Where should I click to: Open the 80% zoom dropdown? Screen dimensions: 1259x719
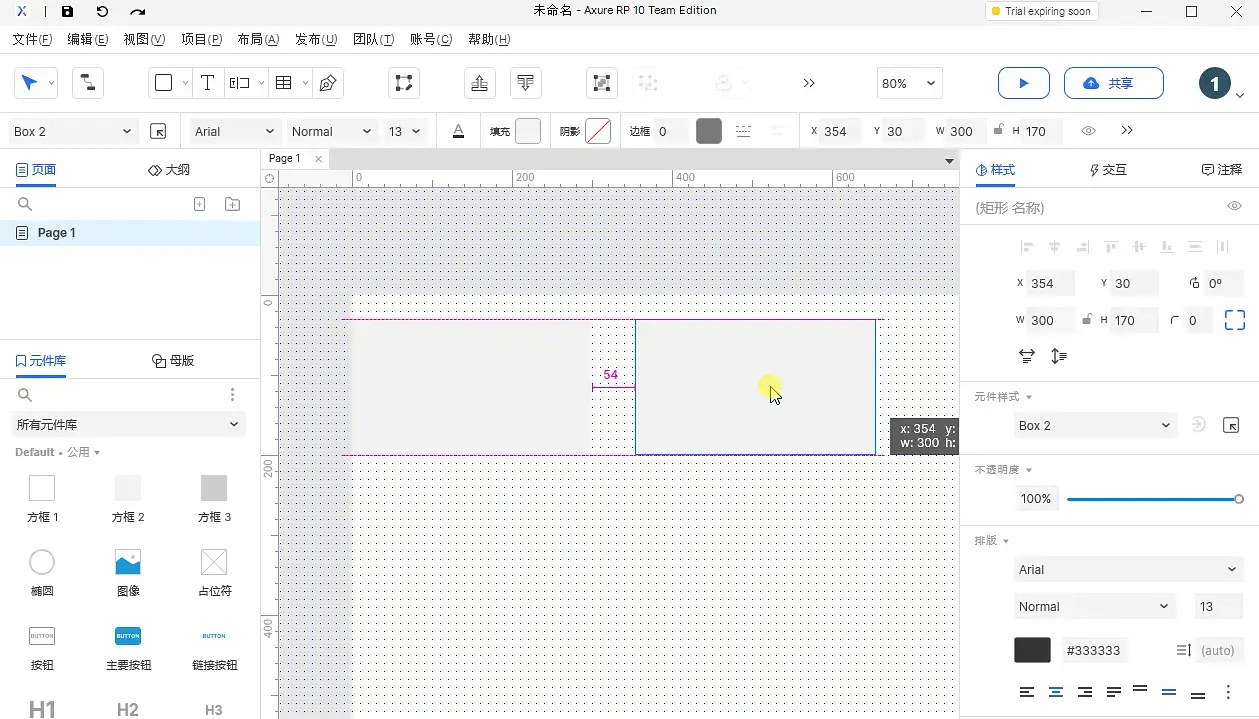(x=909, y=84)
